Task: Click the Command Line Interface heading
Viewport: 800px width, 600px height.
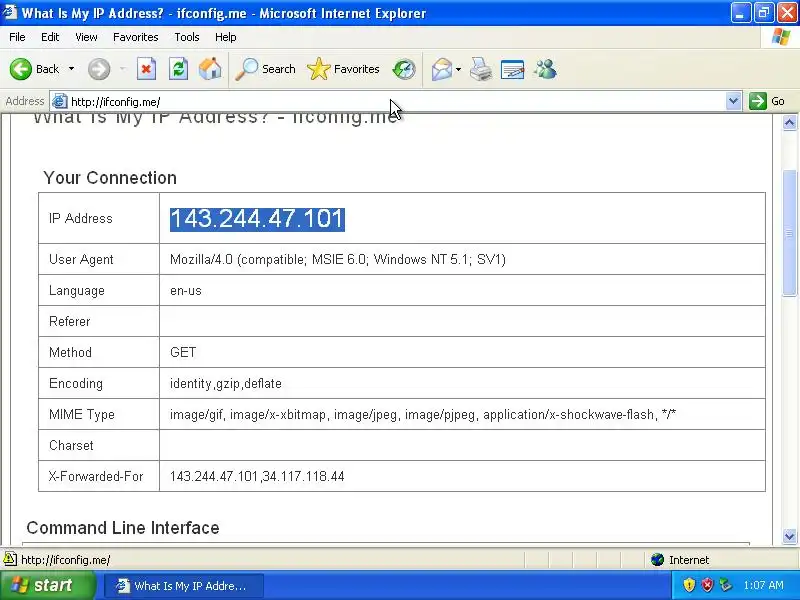Action: (122, 528)
